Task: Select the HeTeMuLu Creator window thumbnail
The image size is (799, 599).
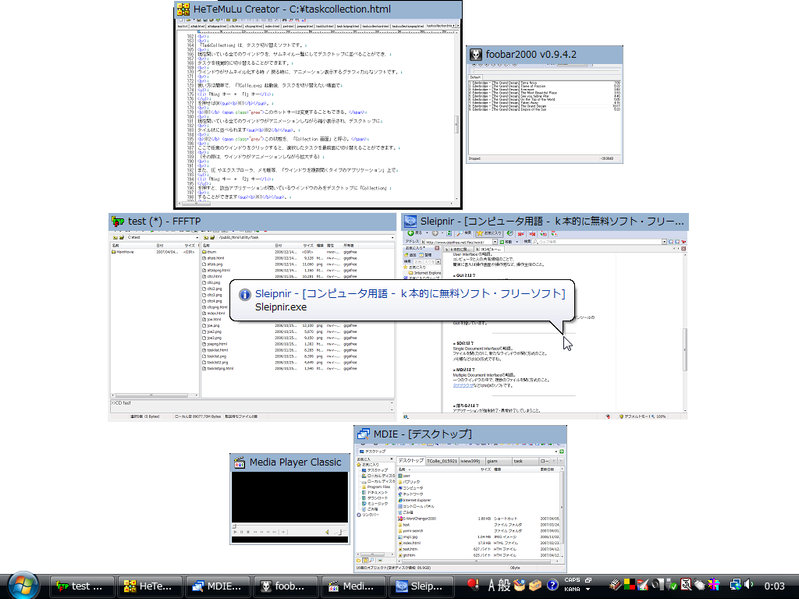Action: [x=318, y=104]
